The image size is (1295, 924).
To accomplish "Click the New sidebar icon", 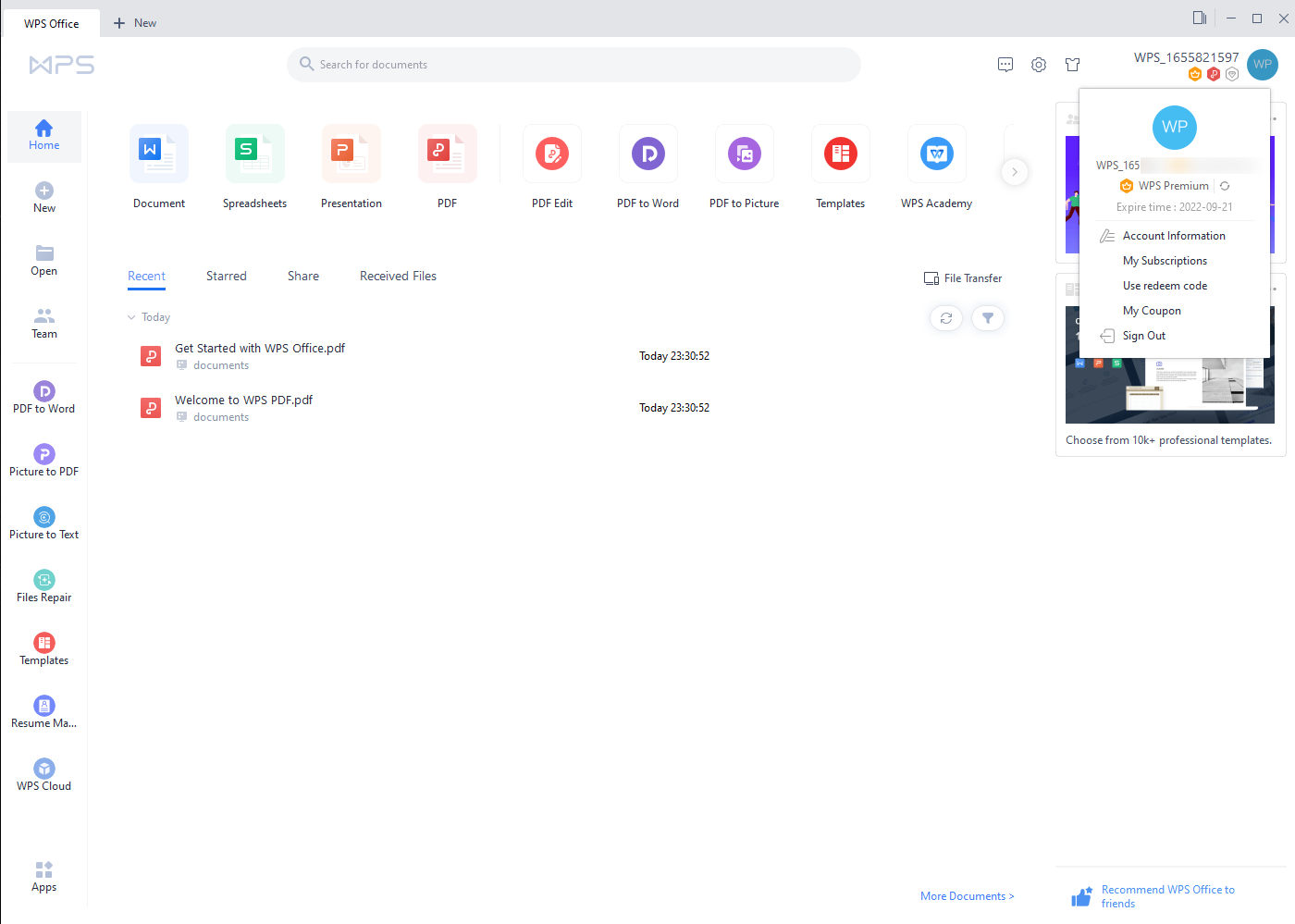I will (43, 198).
